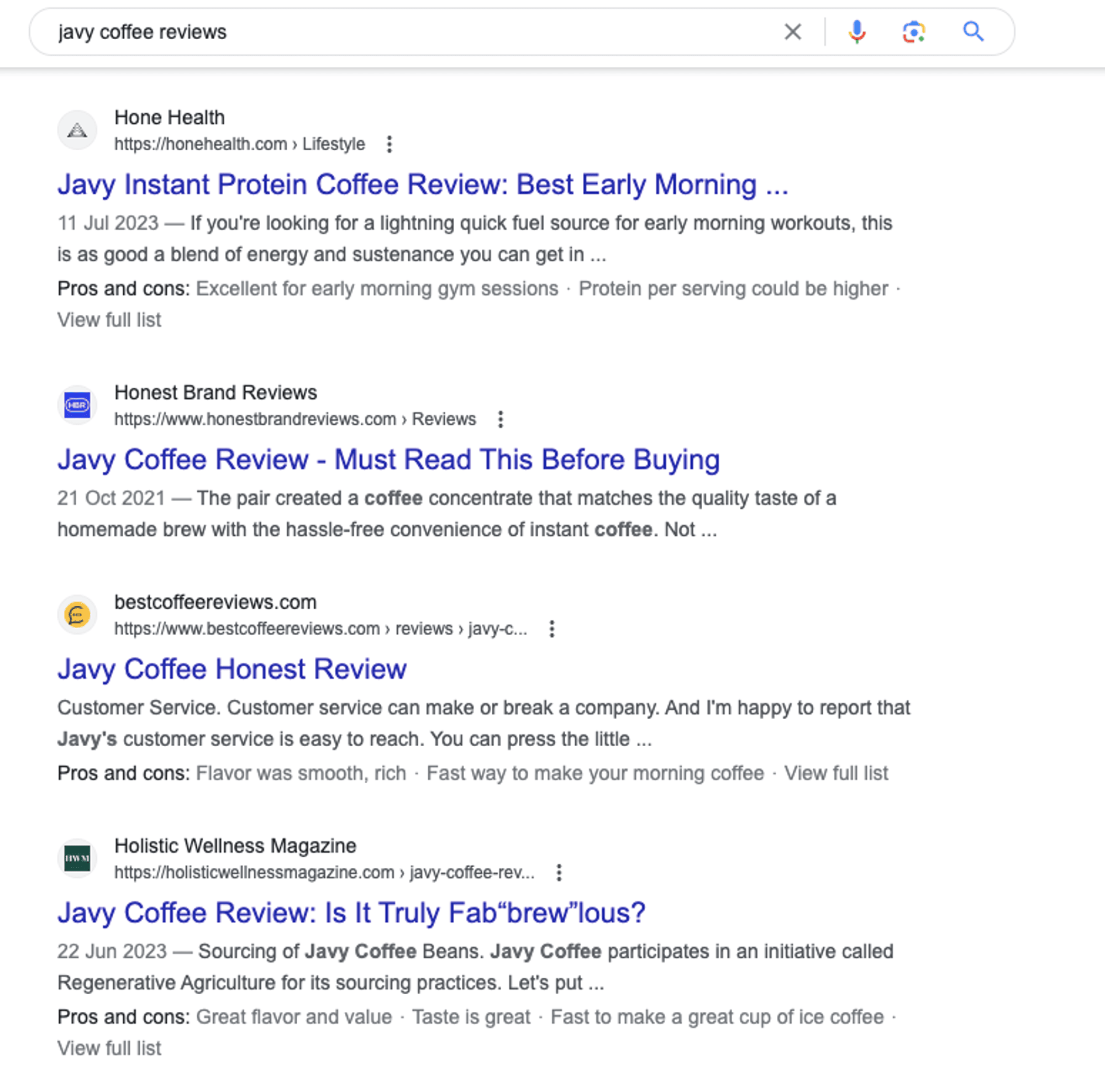Open three-dot menu for bestcoffeereviews.com result
The image size is (1105, 1092).
[x=552, y=629]
